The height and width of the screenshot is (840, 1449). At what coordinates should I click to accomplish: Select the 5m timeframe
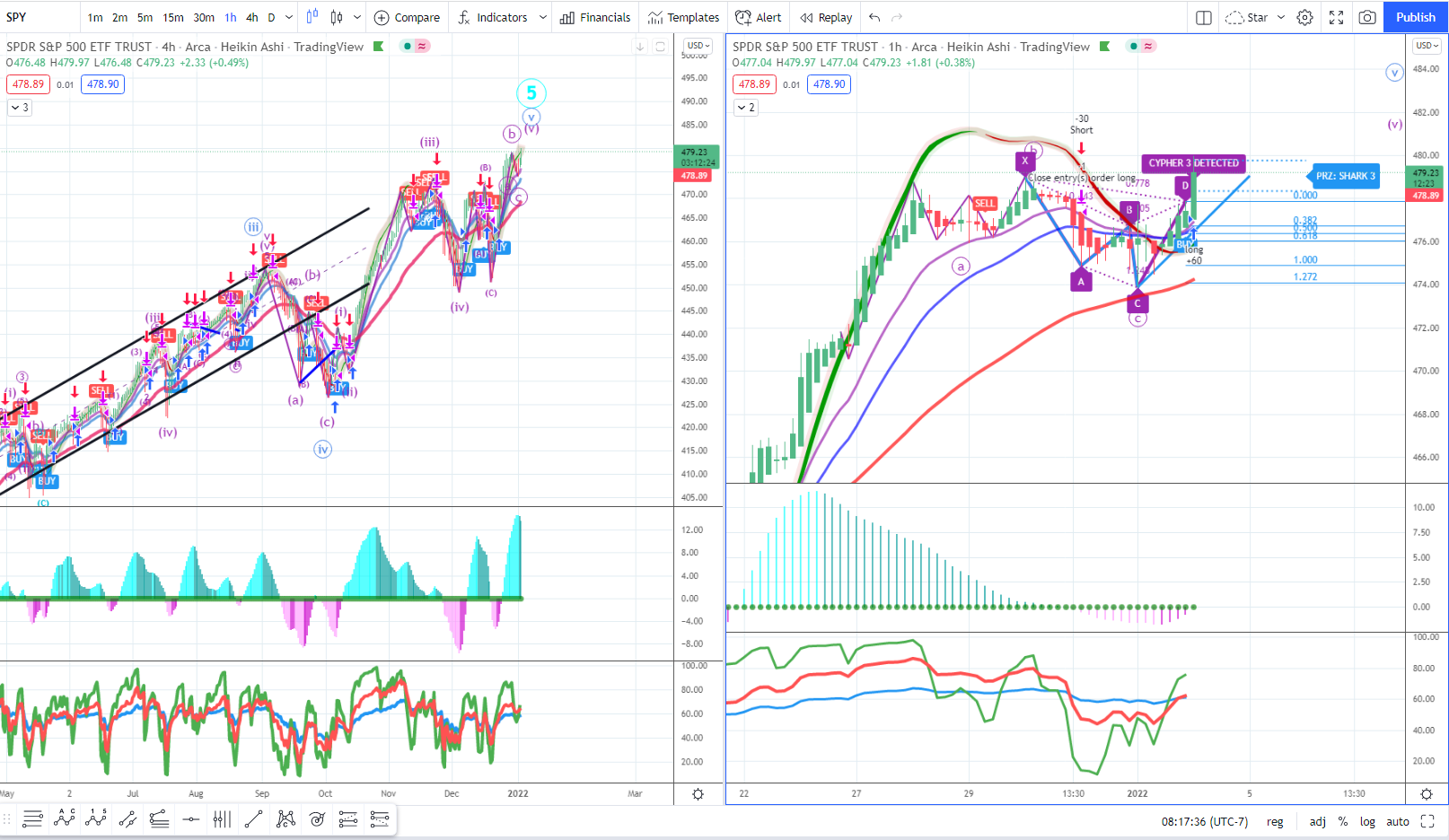pyautogui.click(x=145, y=17)
